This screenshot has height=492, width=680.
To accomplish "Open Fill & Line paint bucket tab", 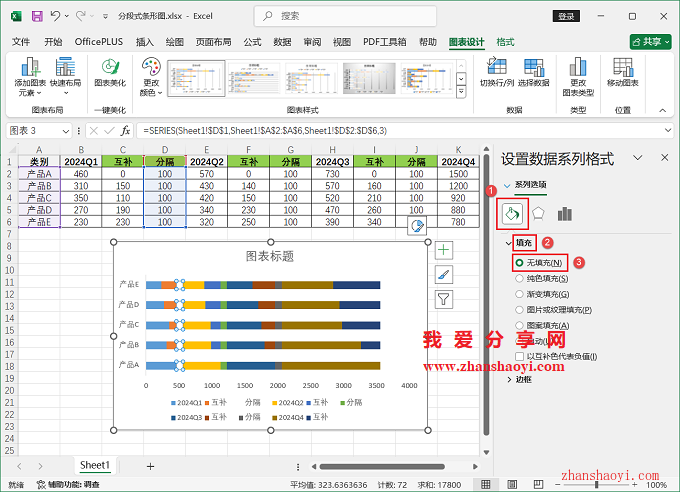I will click(x=512, y=213).
